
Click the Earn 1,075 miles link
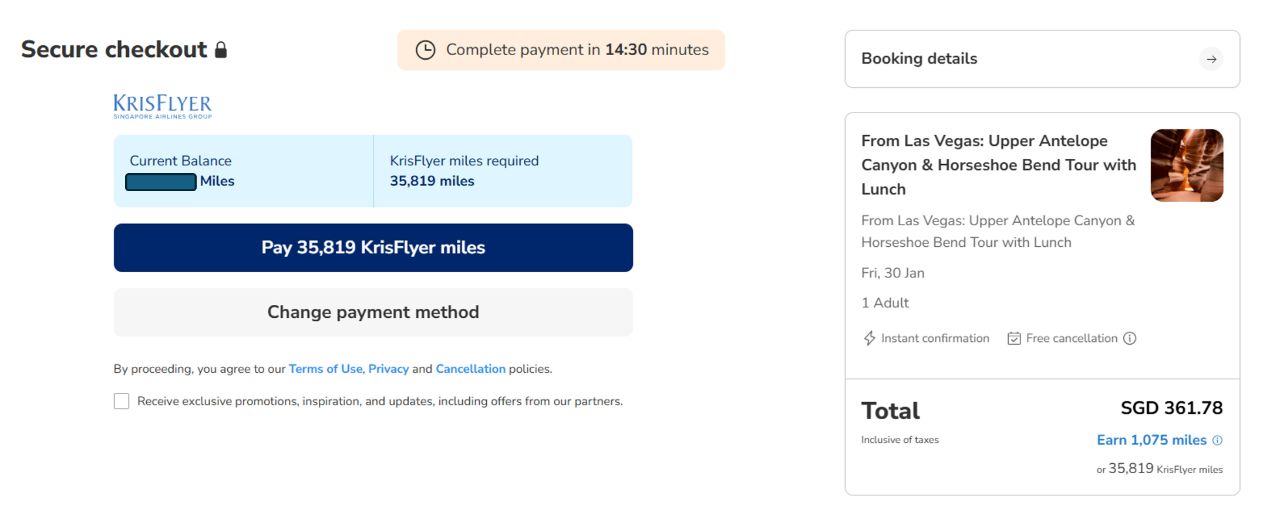pos(1151,440)
